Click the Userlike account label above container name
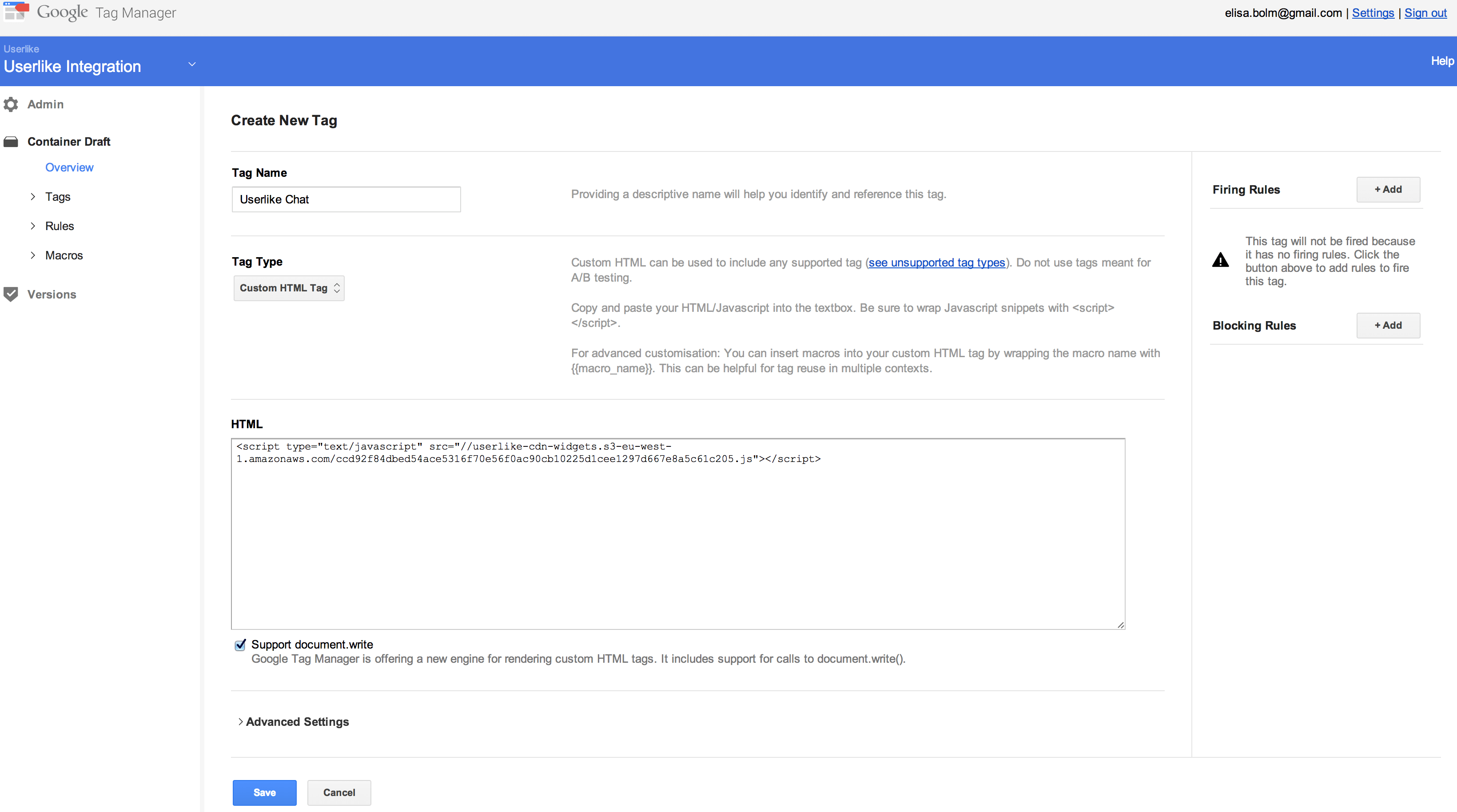Viewport: 1457px width, 812px height. (x=21, y=49)
